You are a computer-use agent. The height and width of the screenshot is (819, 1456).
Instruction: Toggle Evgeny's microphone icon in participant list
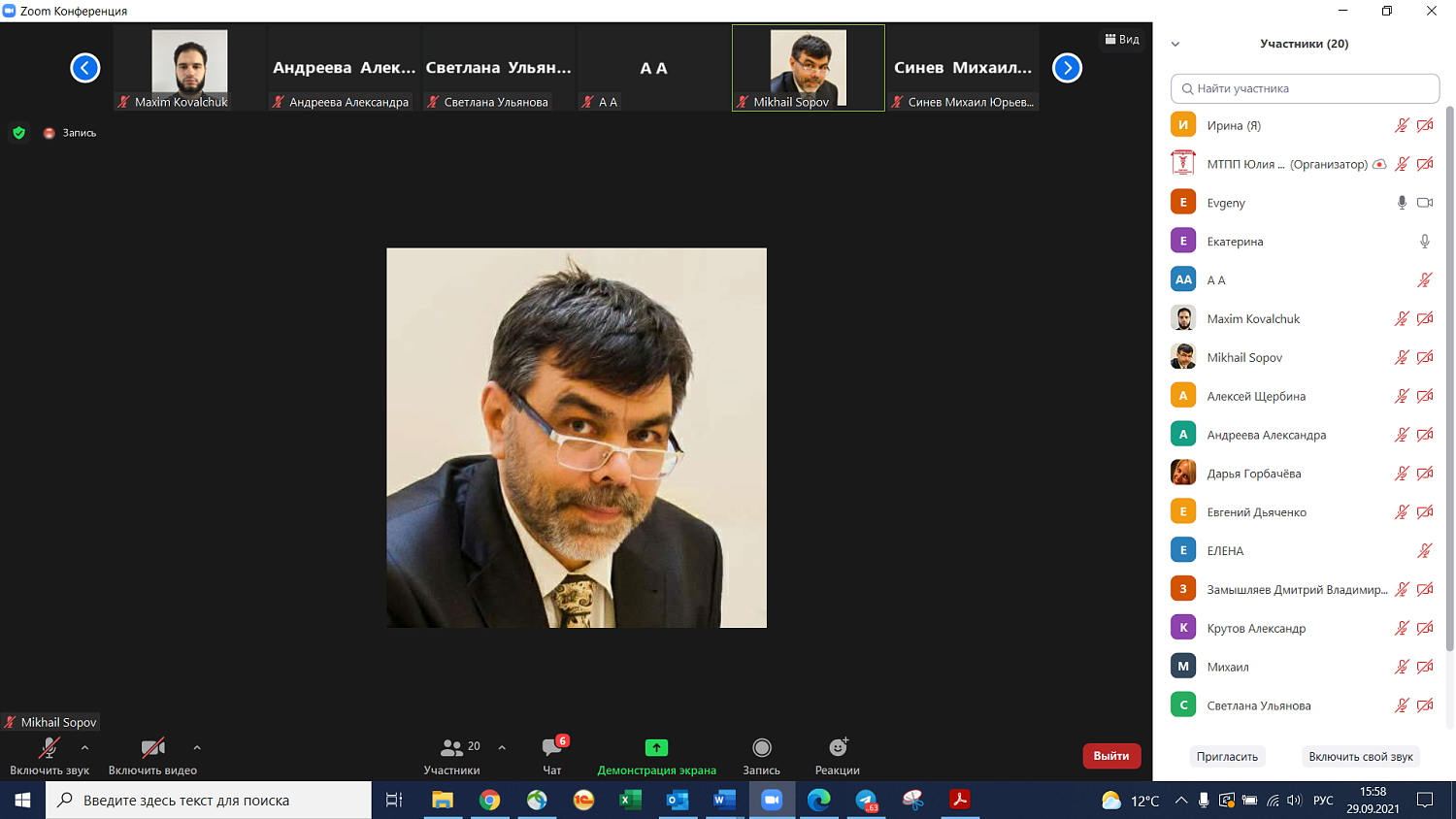1402,203
